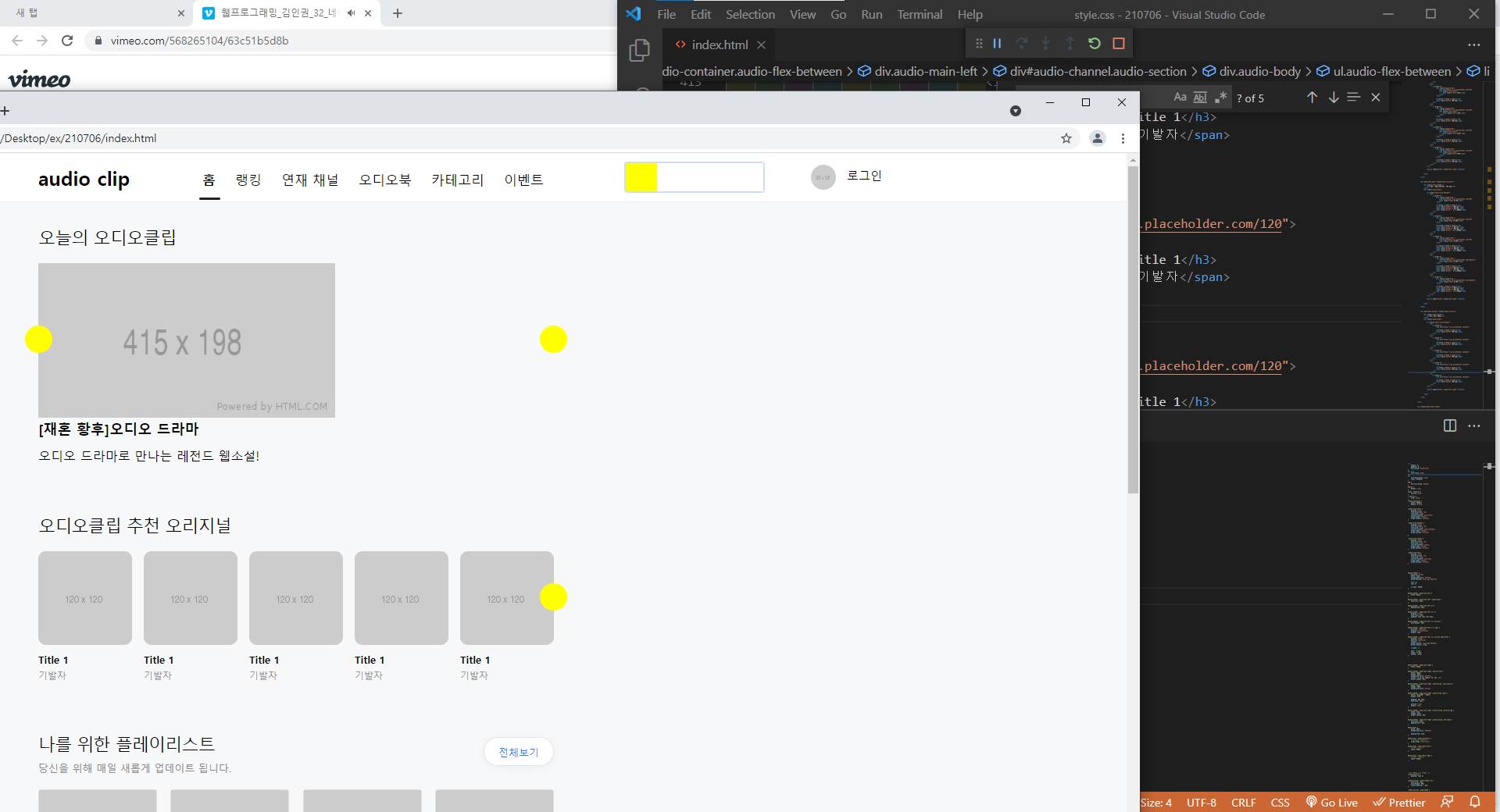Open VS Code View menu
Screen dimensions: 1500x812
click(x=802, y=14)
